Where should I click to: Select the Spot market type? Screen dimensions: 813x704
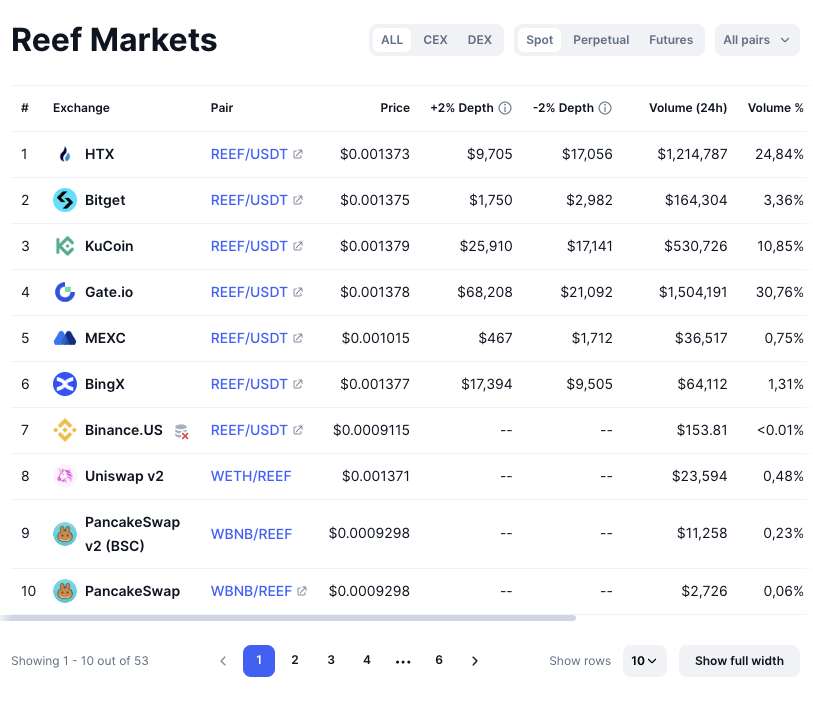pos(539,40)
